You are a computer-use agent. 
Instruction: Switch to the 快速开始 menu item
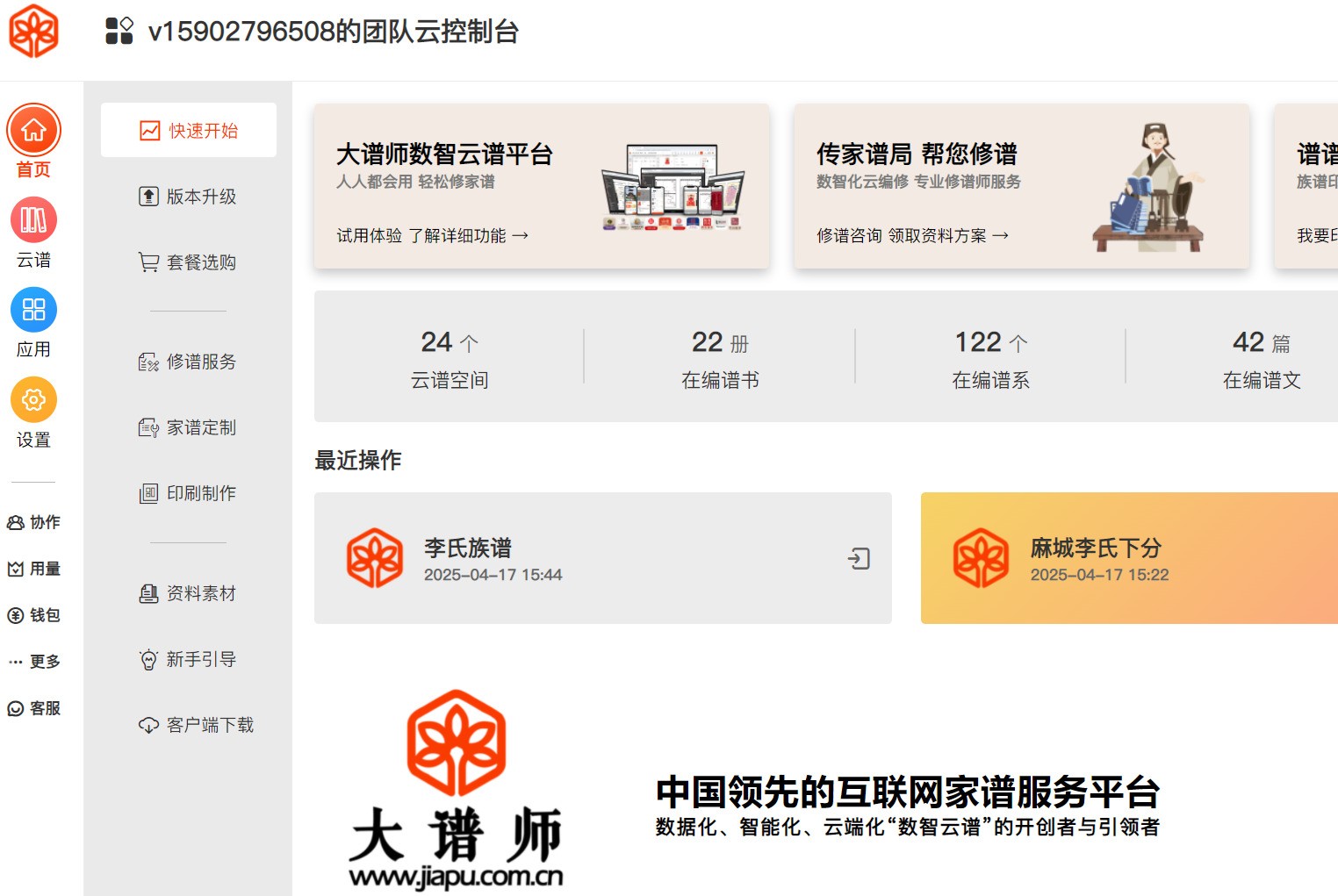pos(189,129)
